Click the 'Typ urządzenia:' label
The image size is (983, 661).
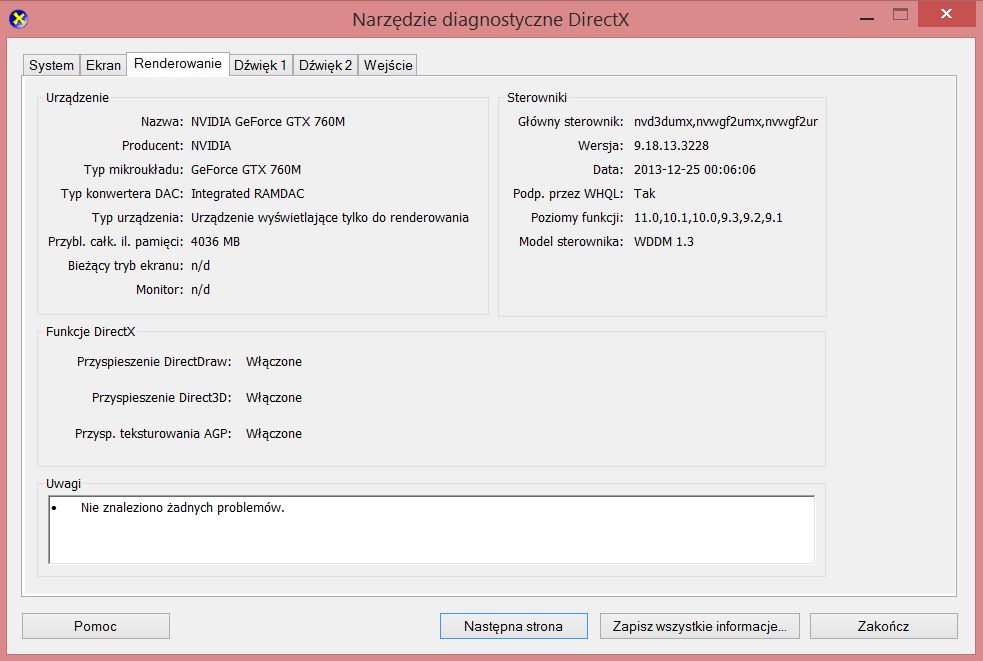point(137,218)
